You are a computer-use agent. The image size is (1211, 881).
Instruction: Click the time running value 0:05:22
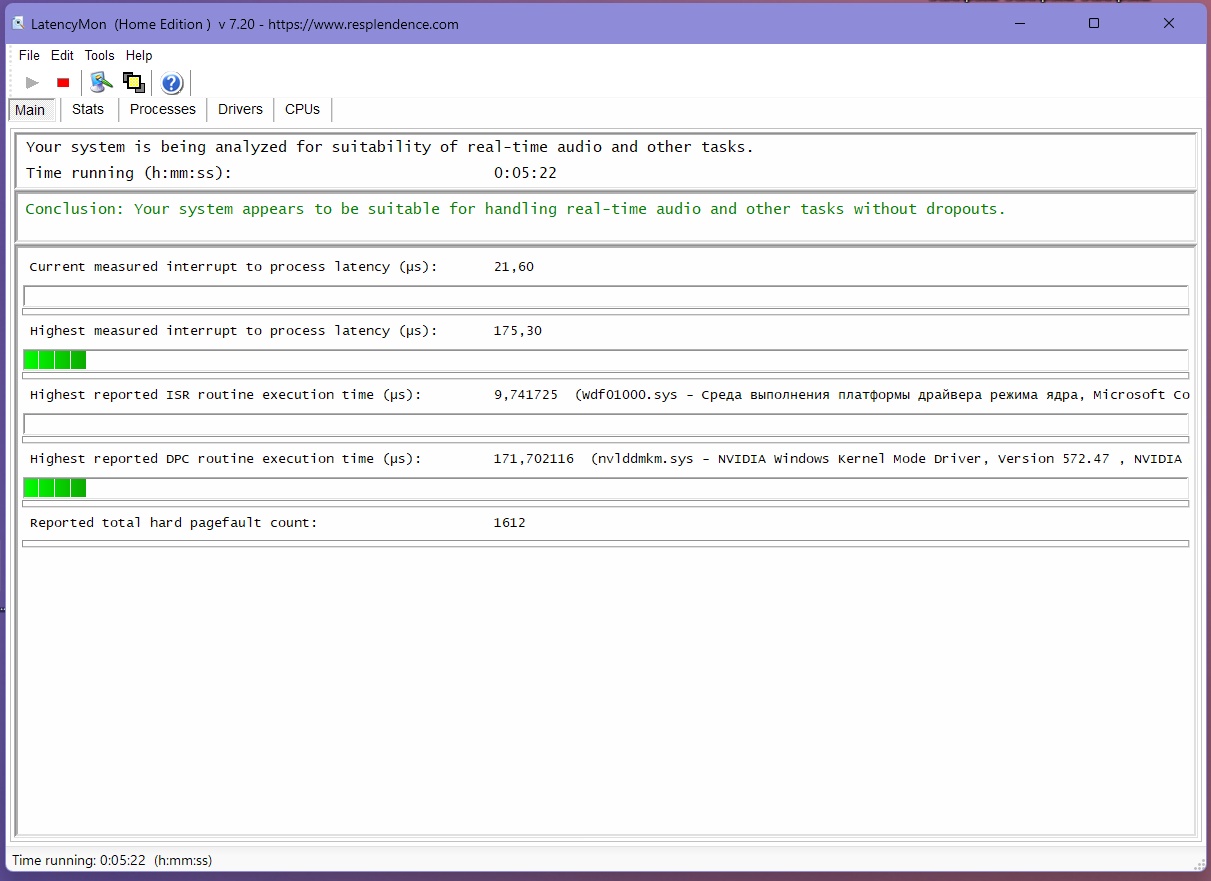pos(525,173)
